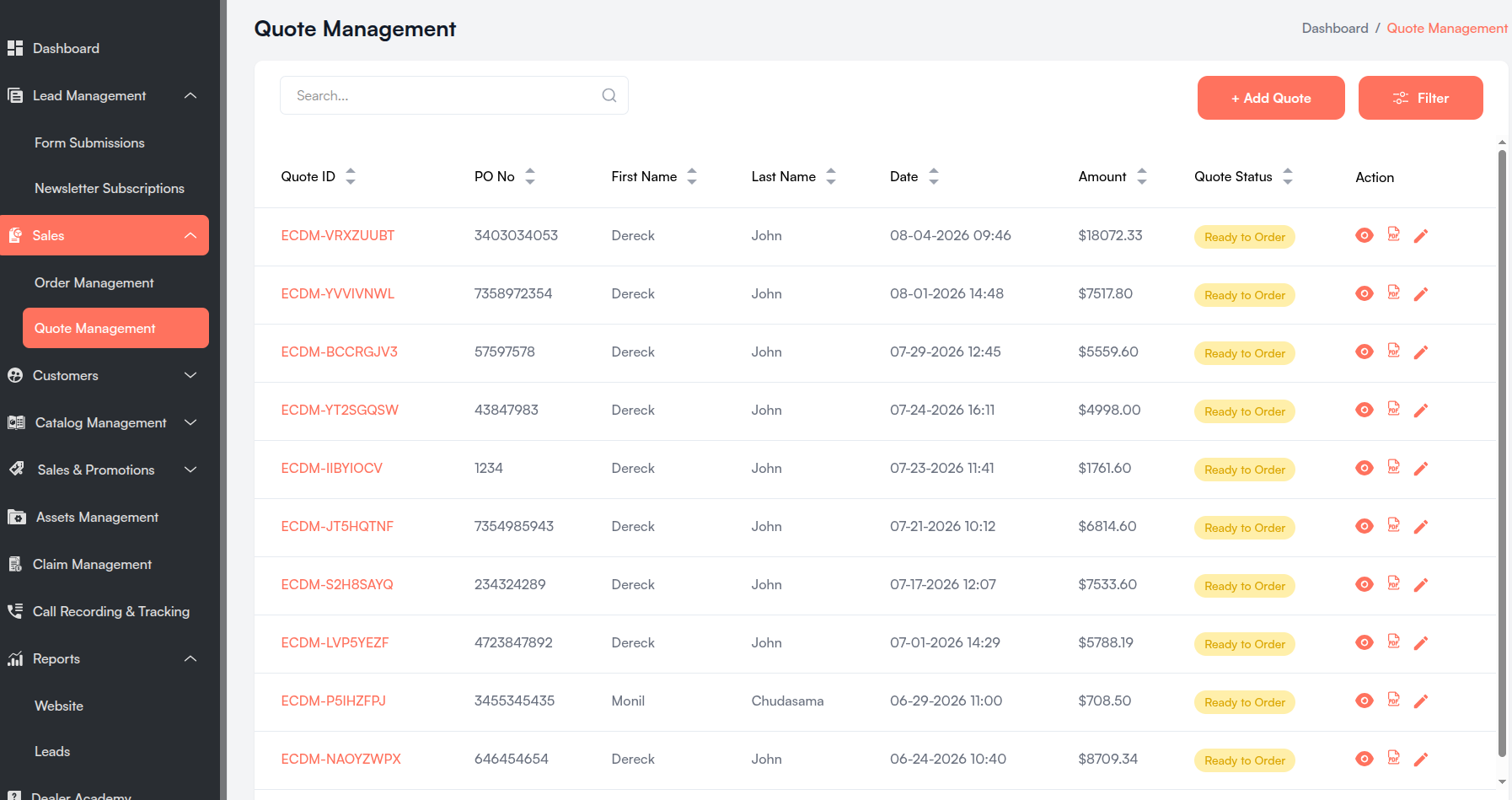Sort the table by Amount
Image resolution: width=1512 pixels, height=800 pixels.
[1142, 176]
